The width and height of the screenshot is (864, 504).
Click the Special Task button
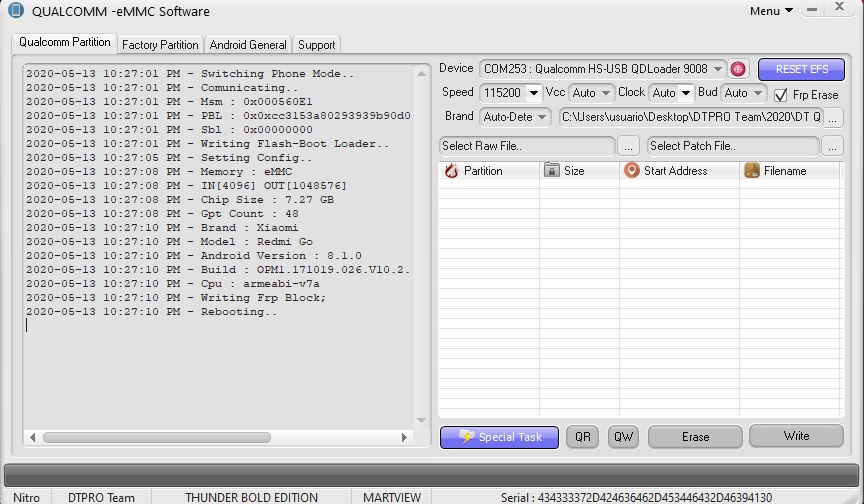[499, 437]
